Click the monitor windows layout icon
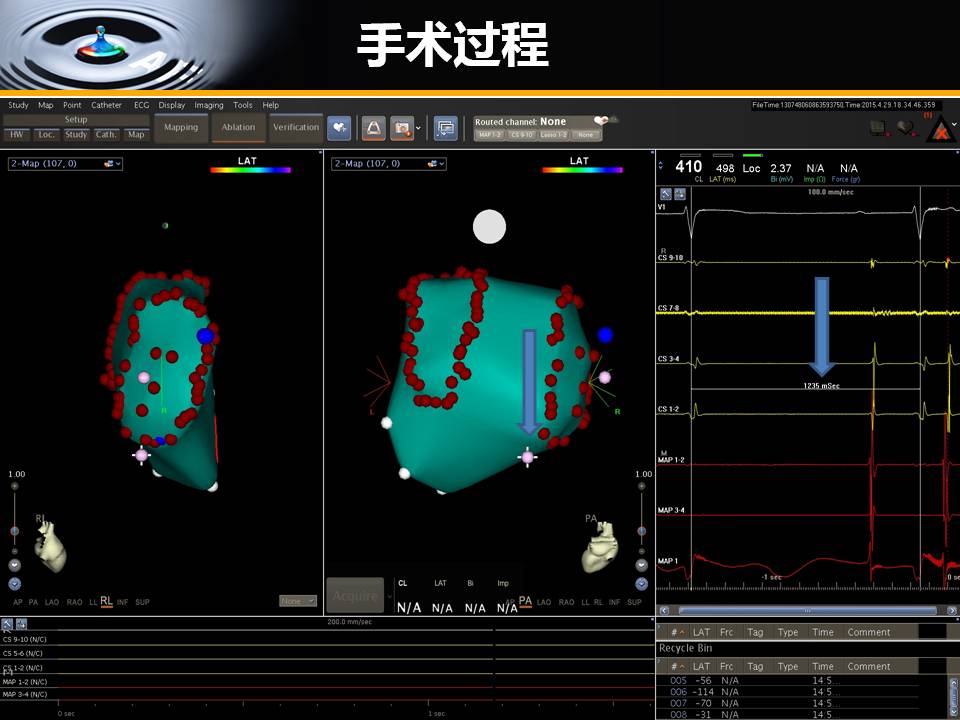The width and height of the screenshot is (960, 720). coord(445,128)
